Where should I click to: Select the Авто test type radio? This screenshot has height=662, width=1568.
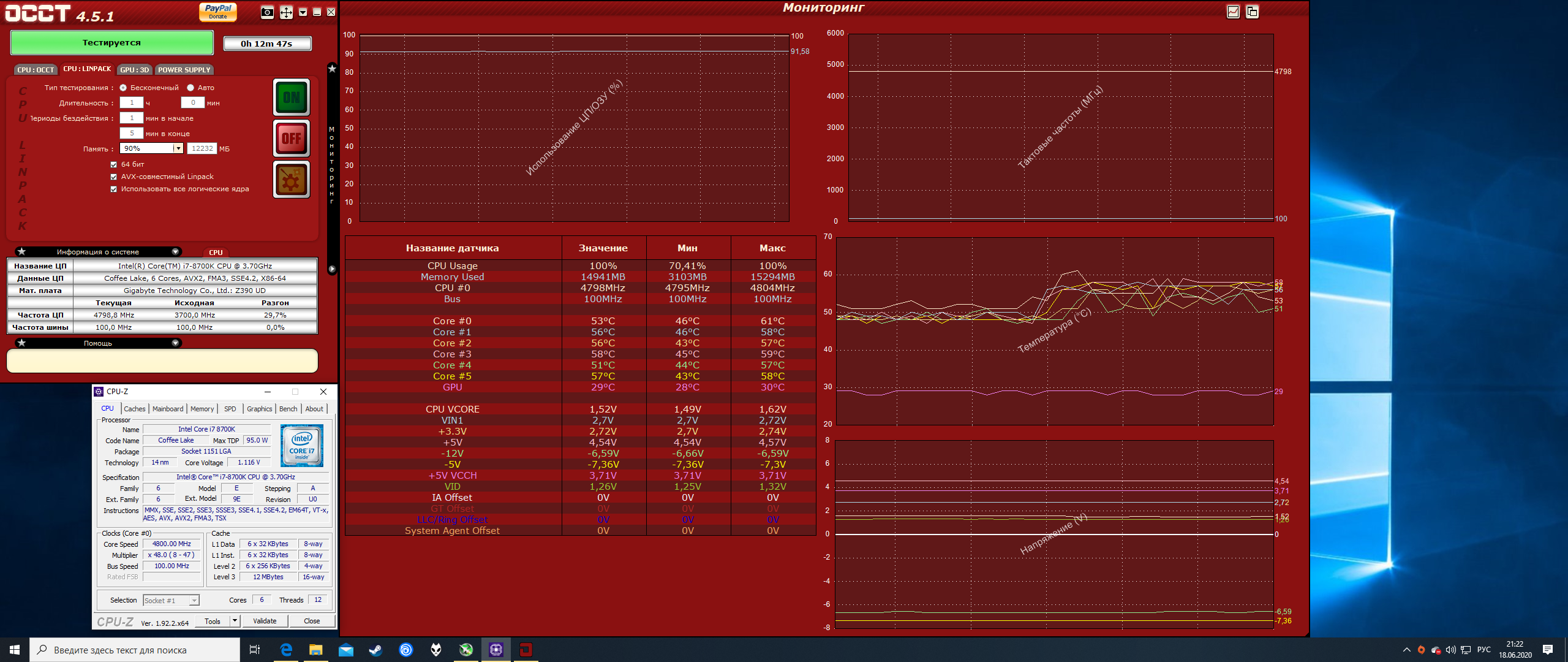pos(190,88)
